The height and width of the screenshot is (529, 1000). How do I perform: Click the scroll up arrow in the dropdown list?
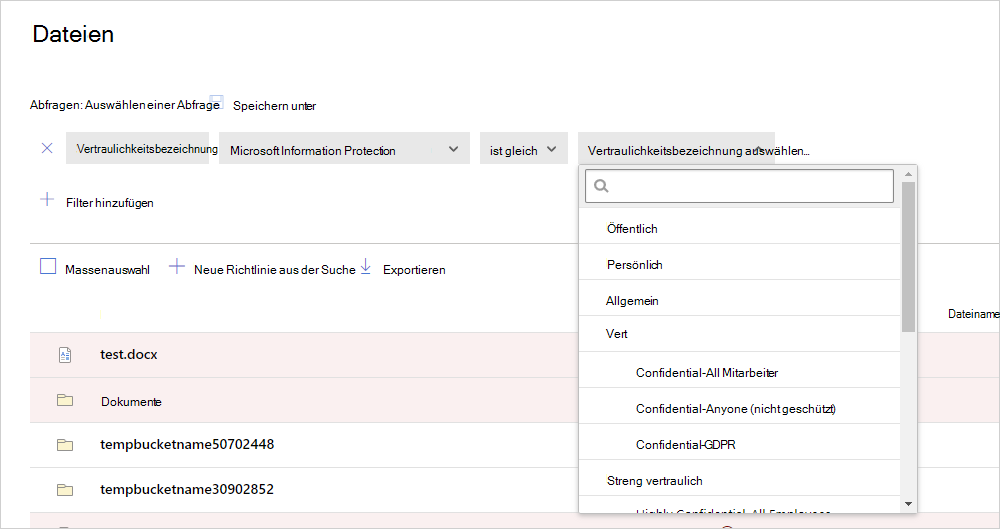[908, 174]
